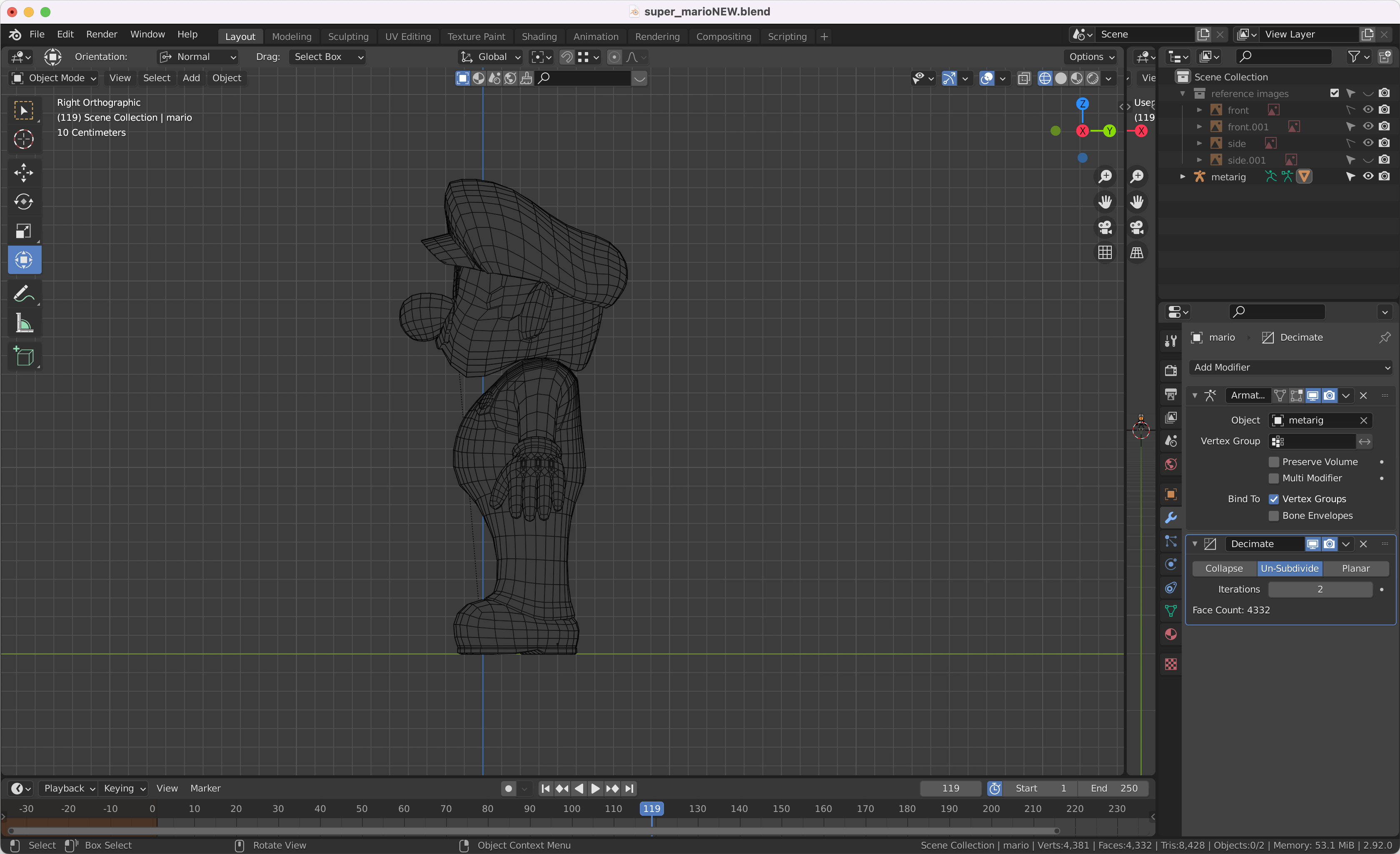Toggle camera view in left viewport
1400x854 pixels.
(x=1105, y=228)
